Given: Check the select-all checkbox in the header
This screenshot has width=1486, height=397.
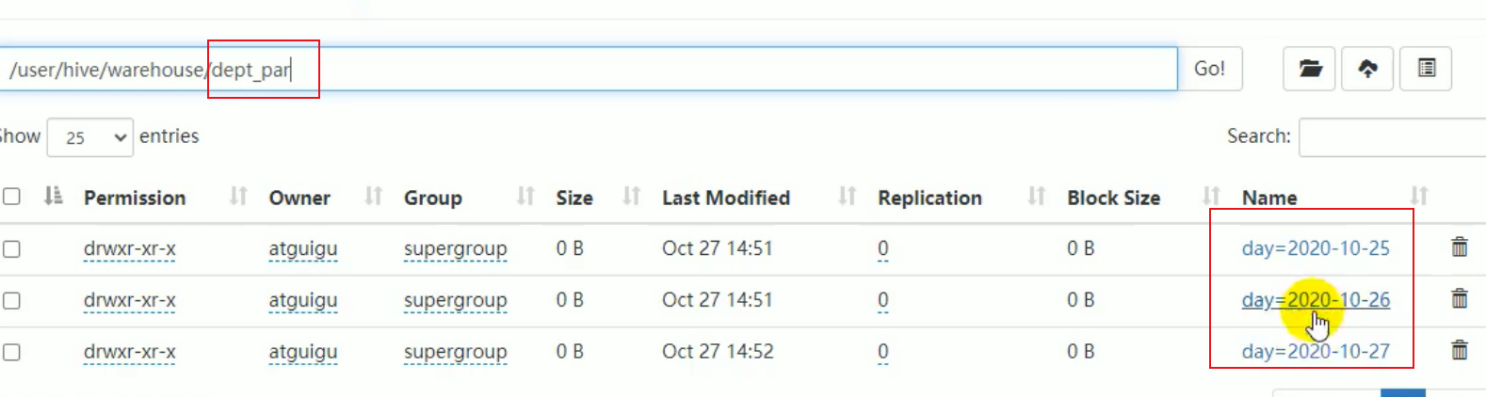Looking at the screenshot, I should click(x=12, y=197).
